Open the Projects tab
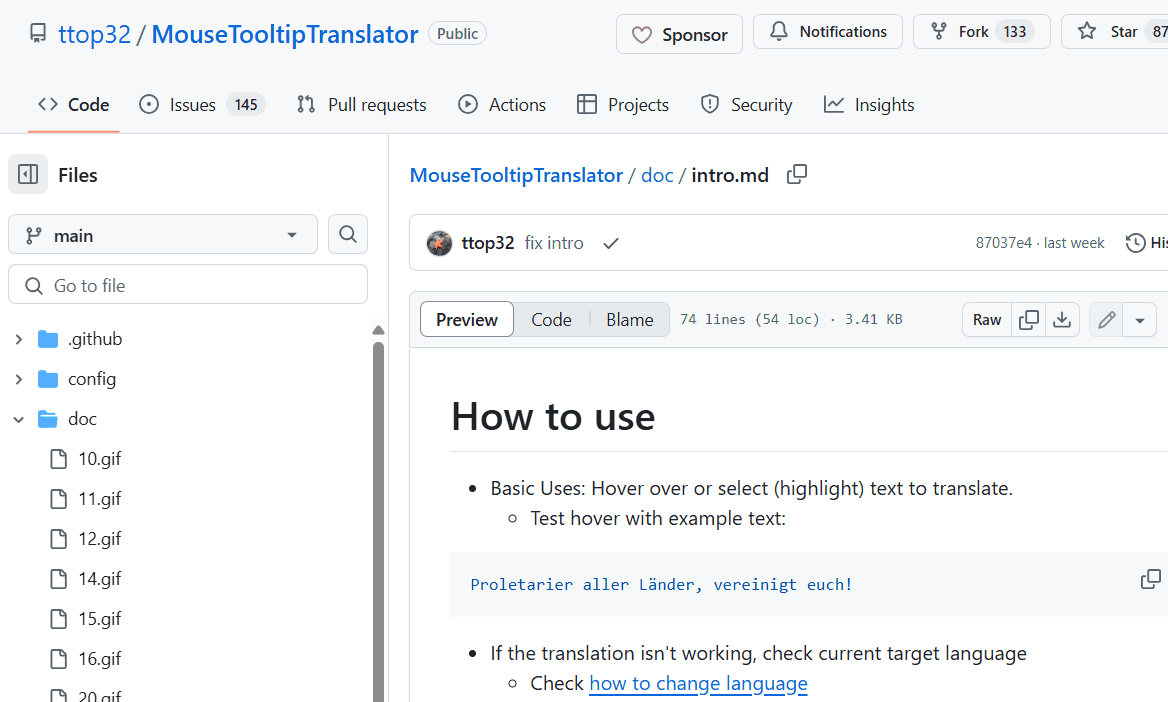Viewport: 1168px width, 702px height. pos(623,104)
